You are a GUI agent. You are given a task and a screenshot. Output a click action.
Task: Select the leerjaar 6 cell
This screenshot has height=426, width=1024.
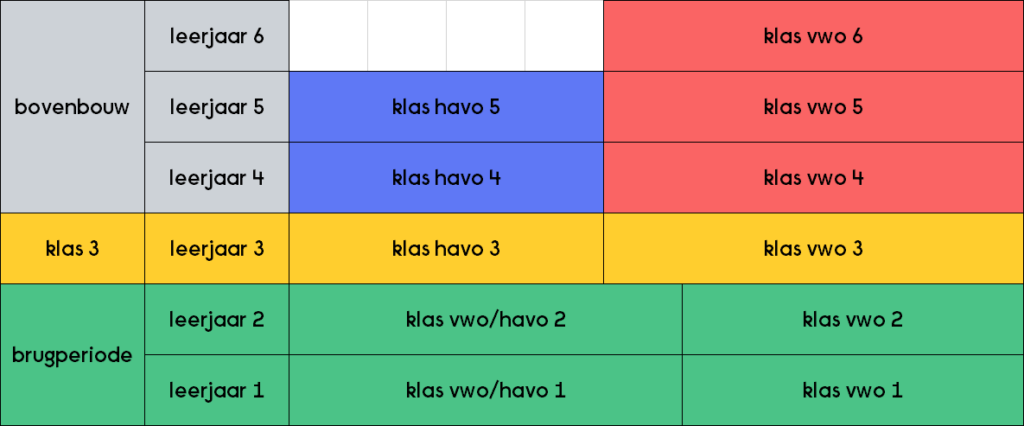tap(217, 36)
